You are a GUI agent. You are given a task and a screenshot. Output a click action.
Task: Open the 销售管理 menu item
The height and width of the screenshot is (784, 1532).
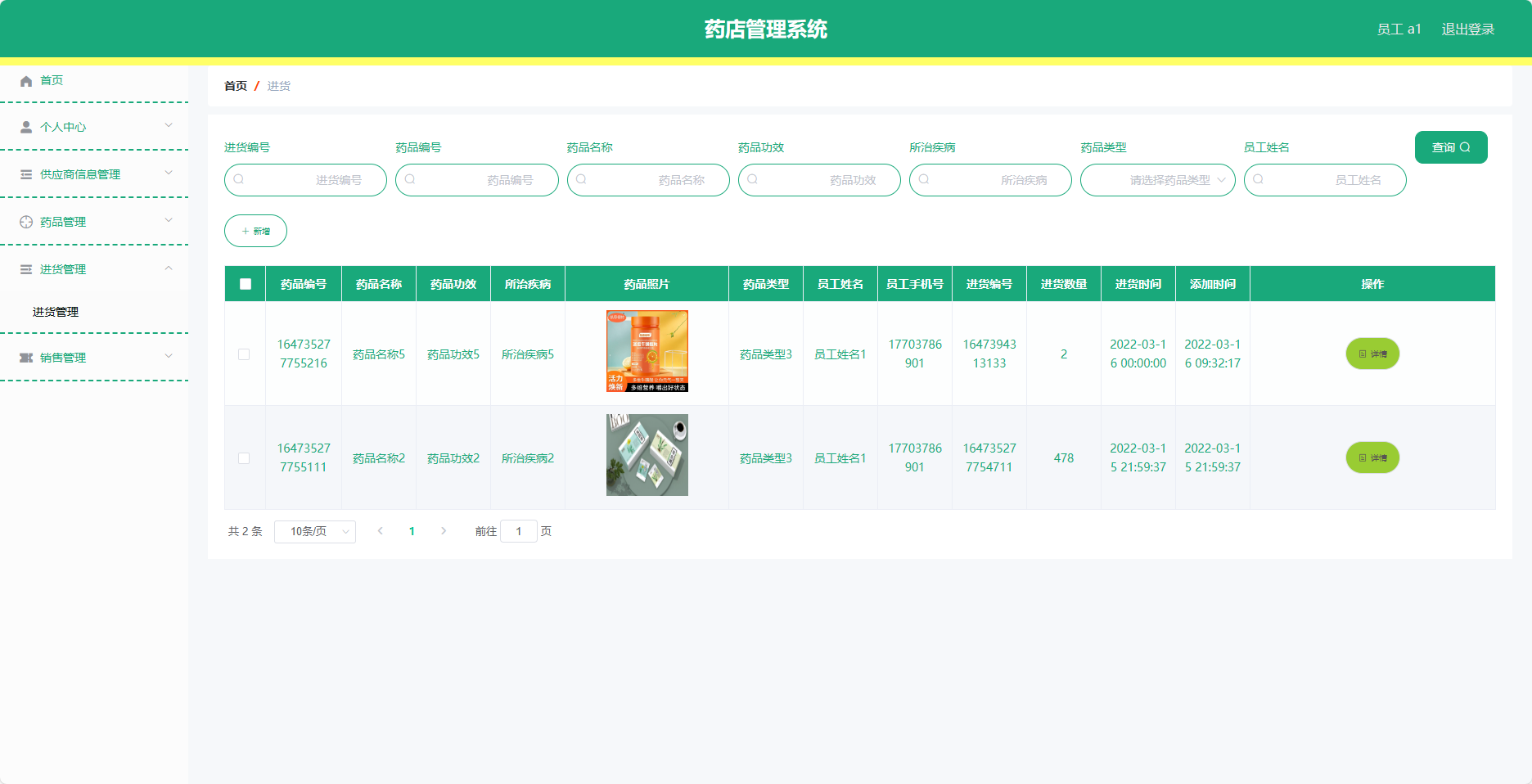[x=94, y=358]
